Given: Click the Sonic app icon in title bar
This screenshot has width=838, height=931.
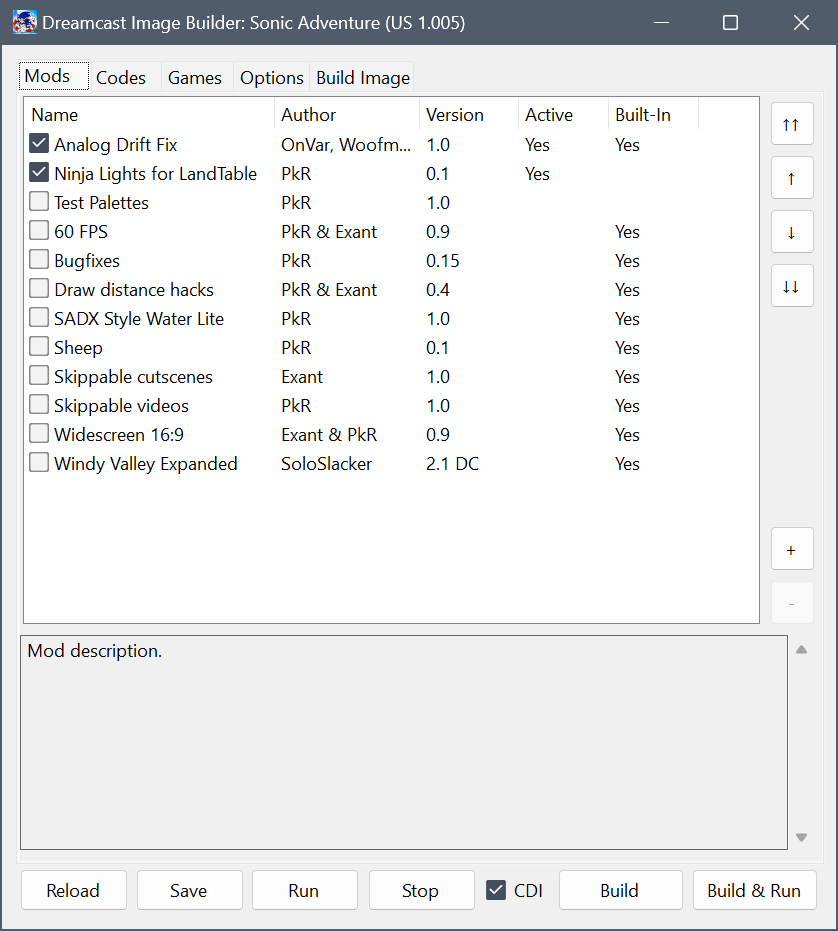Looking at the screenshot, I should [25, 22].
